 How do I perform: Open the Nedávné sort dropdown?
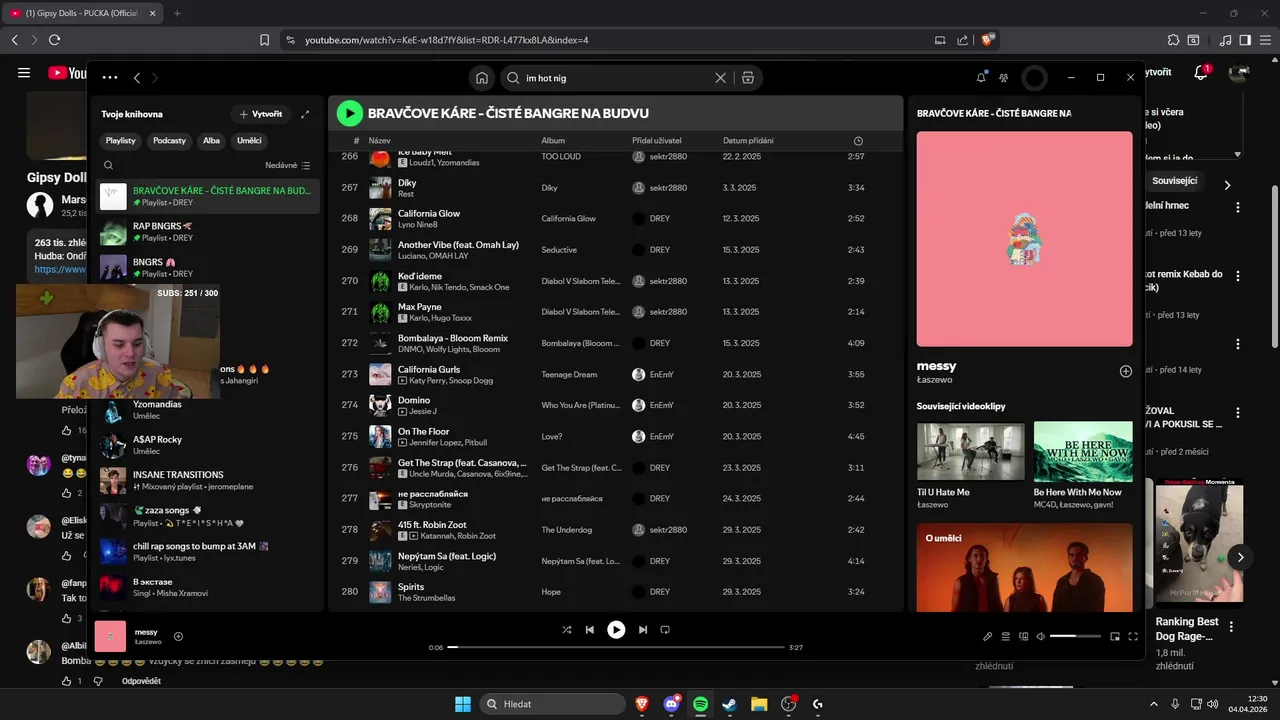click(x=288, y=165)
